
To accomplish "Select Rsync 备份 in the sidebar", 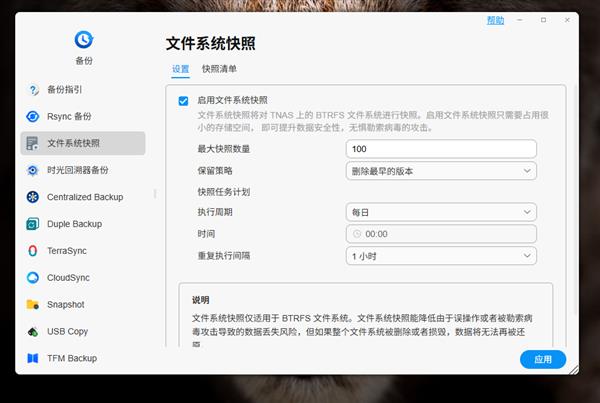I will point(83,116).
